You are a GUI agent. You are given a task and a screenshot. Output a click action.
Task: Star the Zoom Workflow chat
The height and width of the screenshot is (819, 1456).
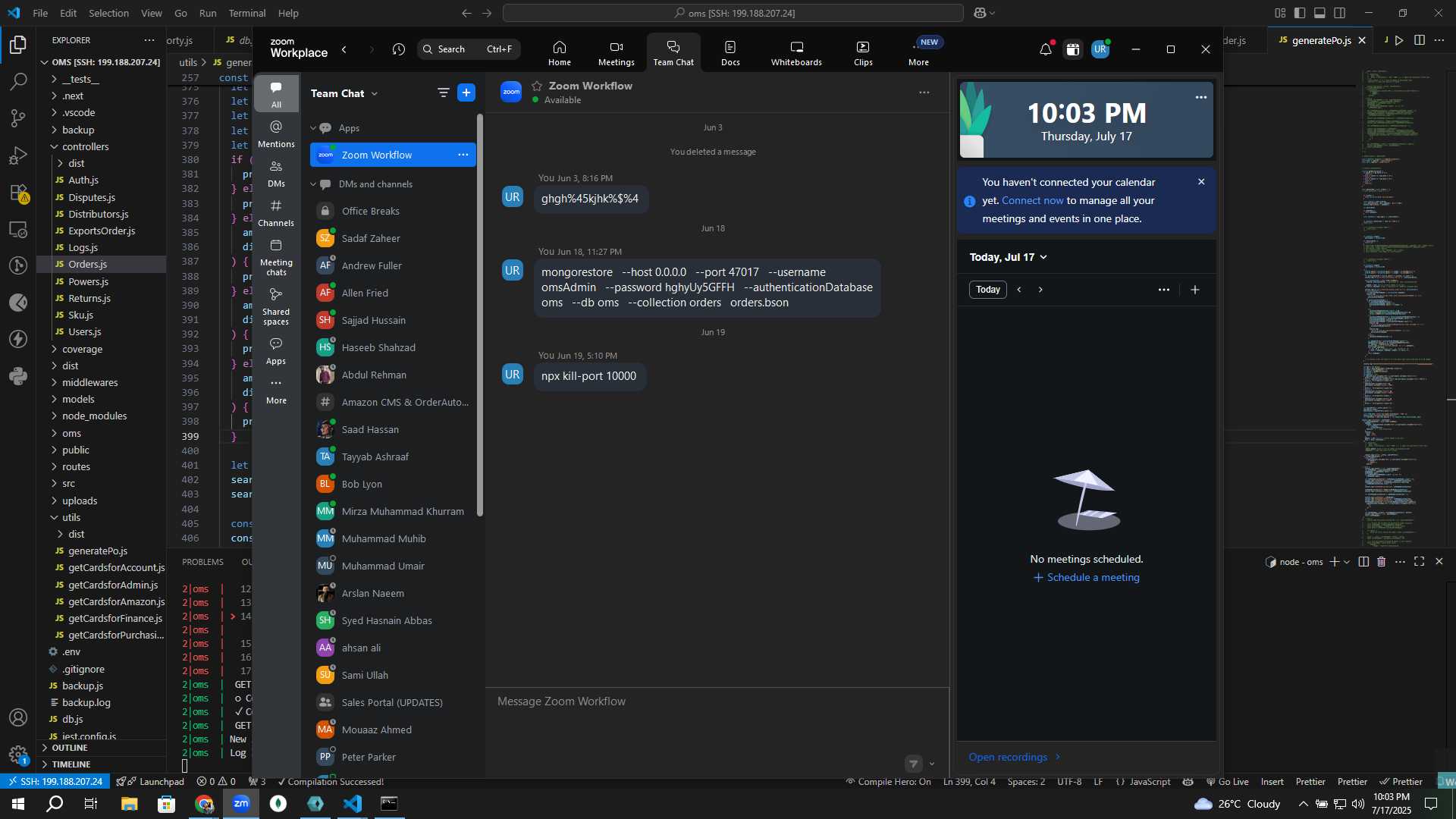tap(537, 86)
